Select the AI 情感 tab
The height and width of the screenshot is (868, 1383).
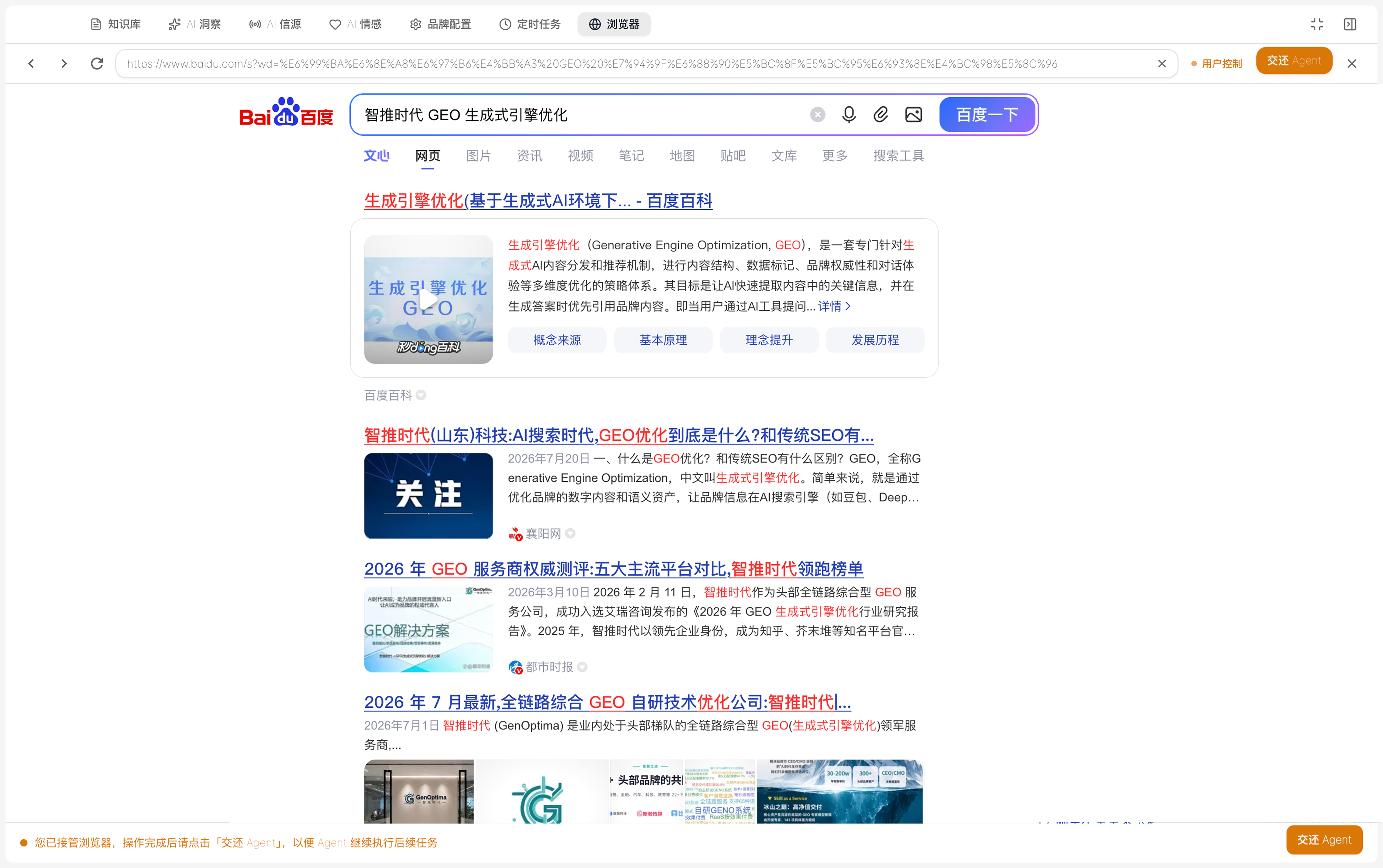point(356,24)
